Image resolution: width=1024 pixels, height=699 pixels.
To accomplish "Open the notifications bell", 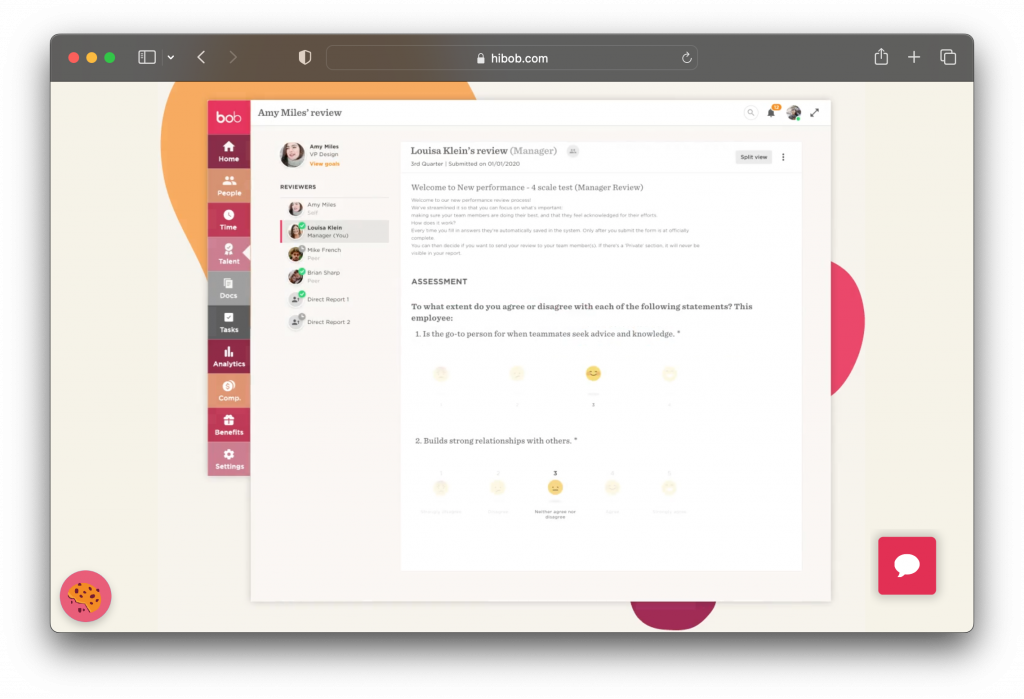I will (771, 112).
